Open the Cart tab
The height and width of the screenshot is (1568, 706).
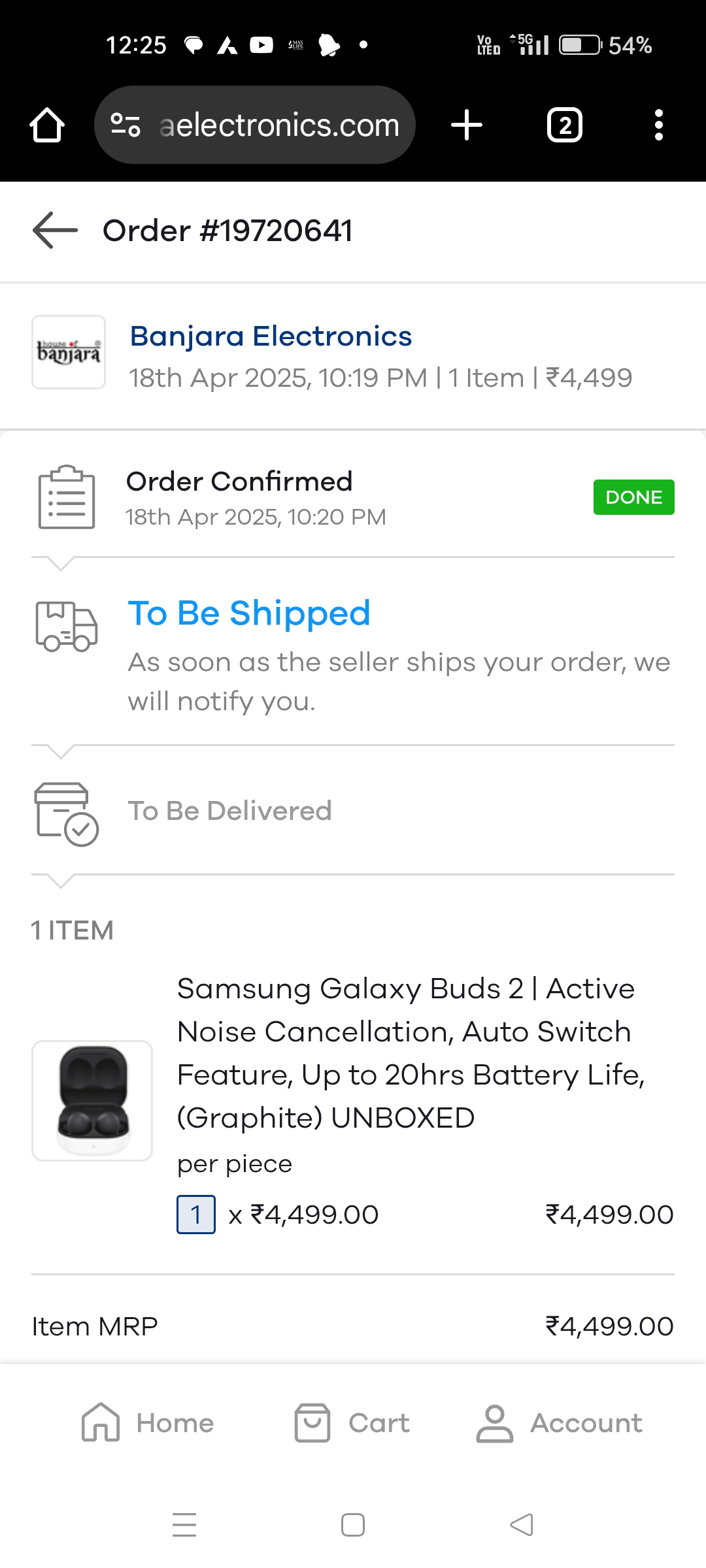(x=352, y=1423)
